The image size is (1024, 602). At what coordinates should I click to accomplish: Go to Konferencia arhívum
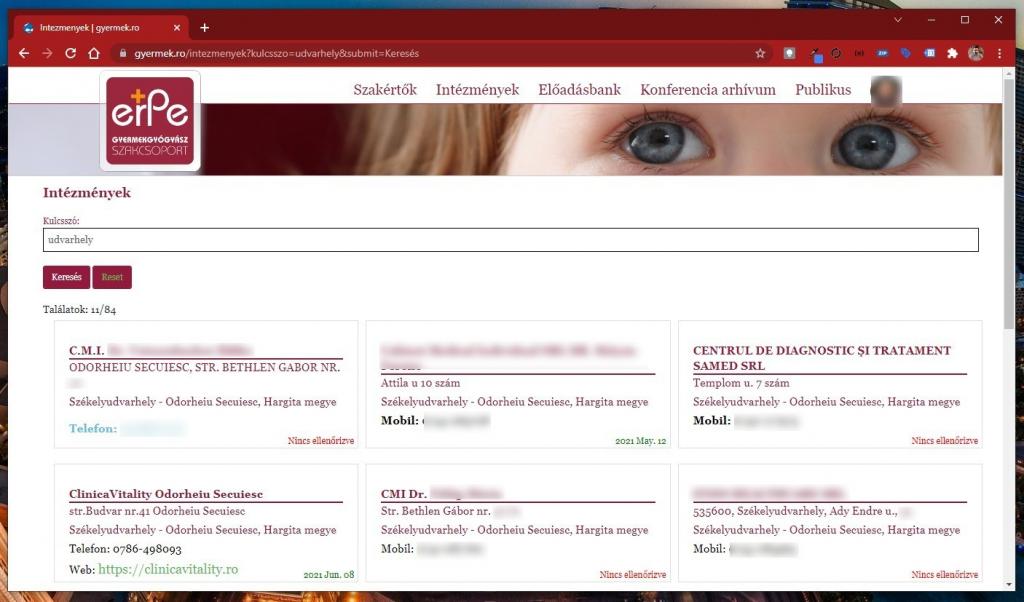[707, 90]
